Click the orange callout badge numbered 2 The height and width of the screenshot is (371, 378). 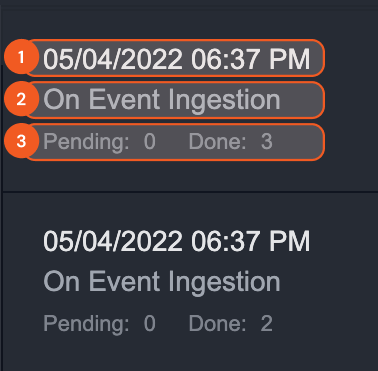pos(21,99)
